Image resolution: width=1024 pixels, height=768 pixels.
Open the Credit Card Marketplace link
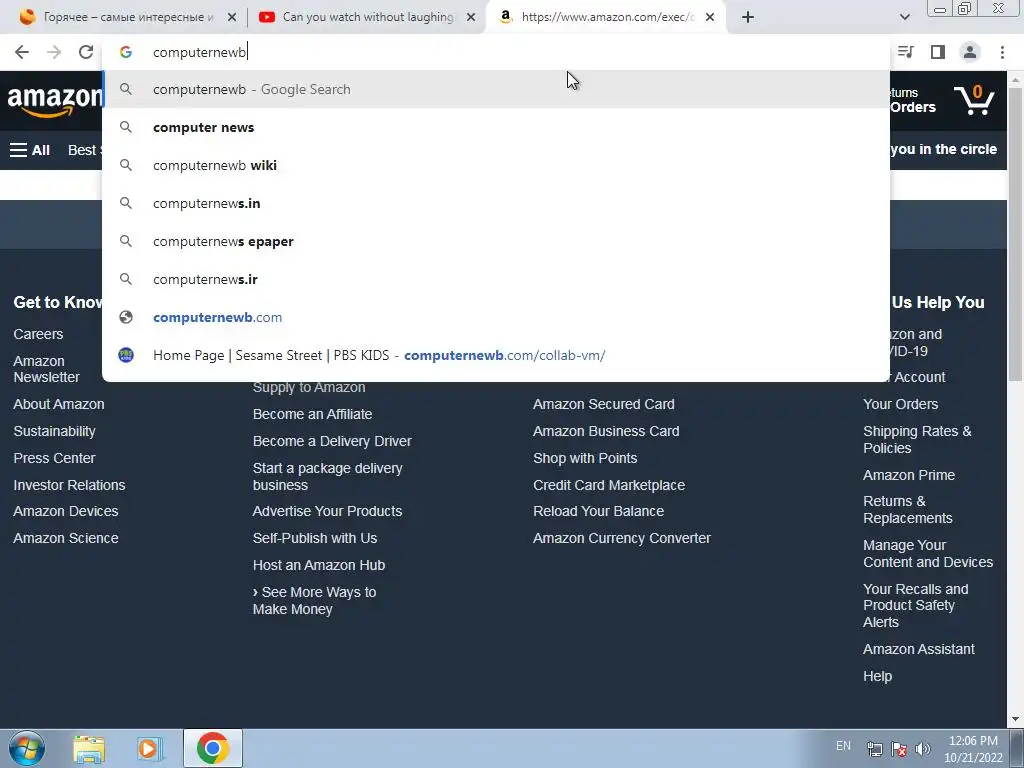tap(609, 485)
